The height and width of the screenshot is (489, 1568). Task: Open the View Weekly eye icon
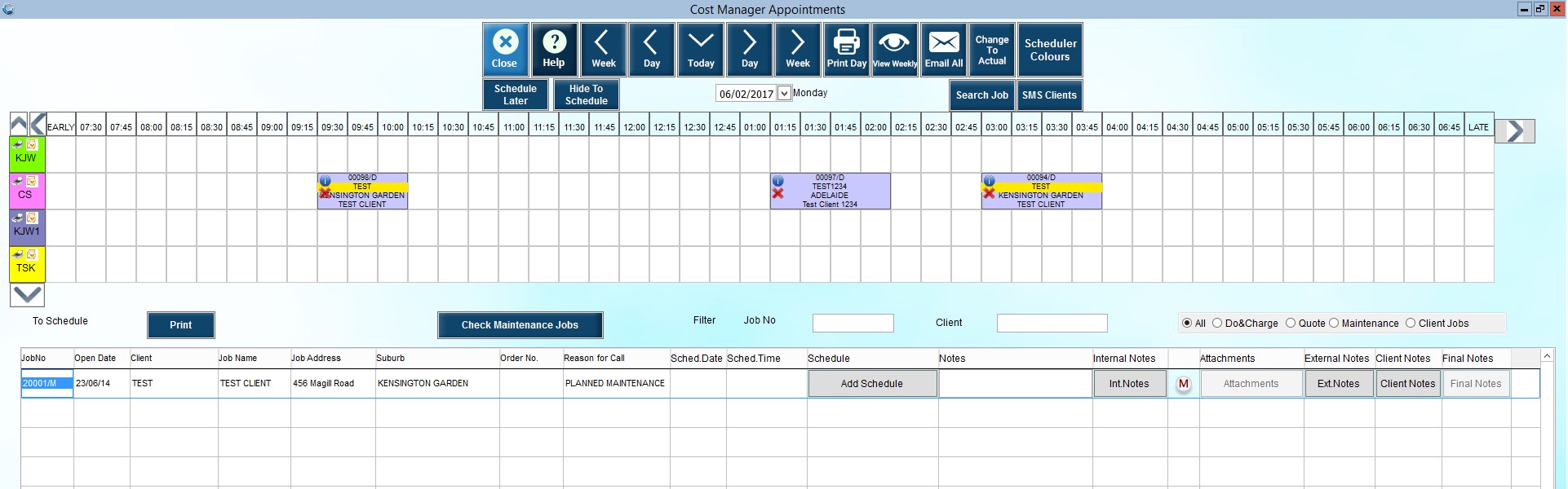coord(894,50)
